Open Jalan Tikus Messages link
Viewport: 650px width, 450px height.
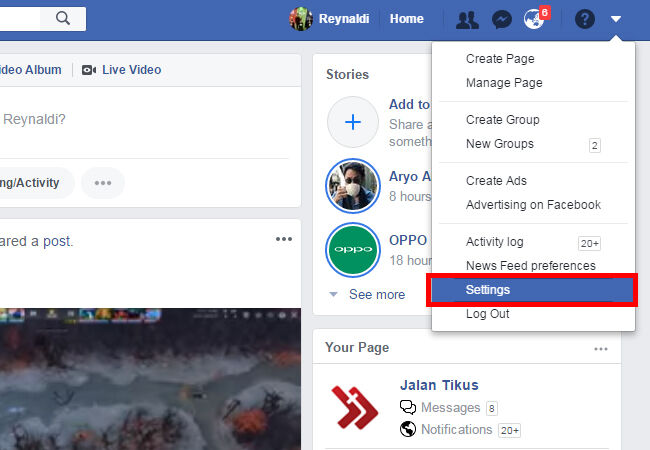(x=451, y=408)
